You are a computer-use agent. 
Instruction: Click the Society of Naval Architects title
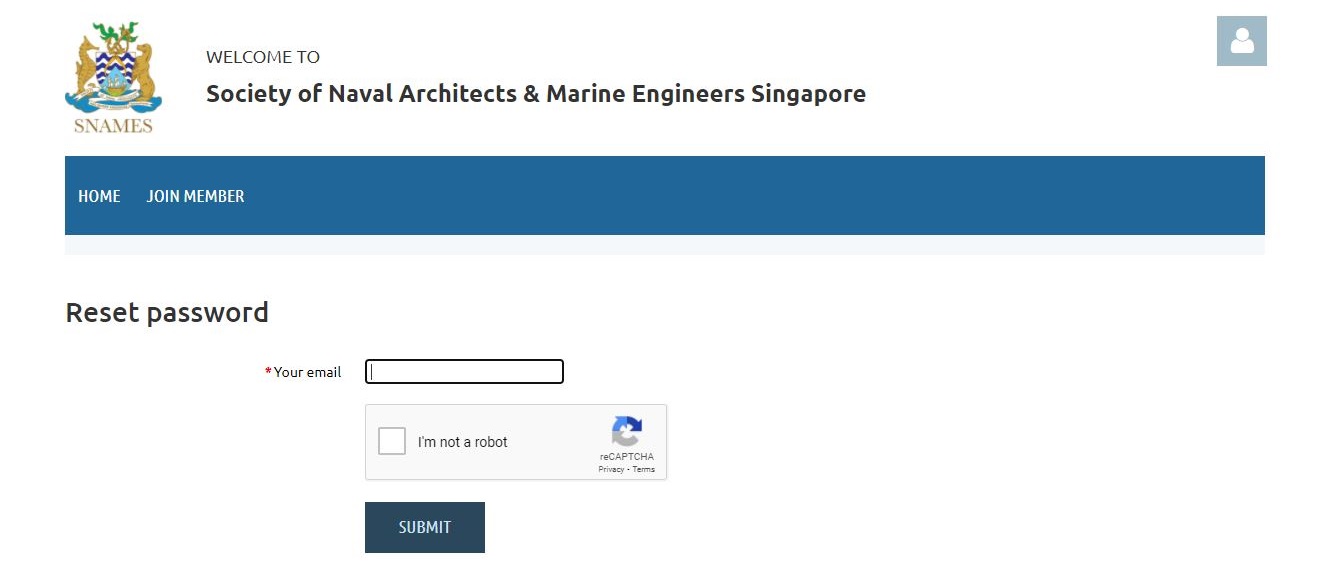536,94
